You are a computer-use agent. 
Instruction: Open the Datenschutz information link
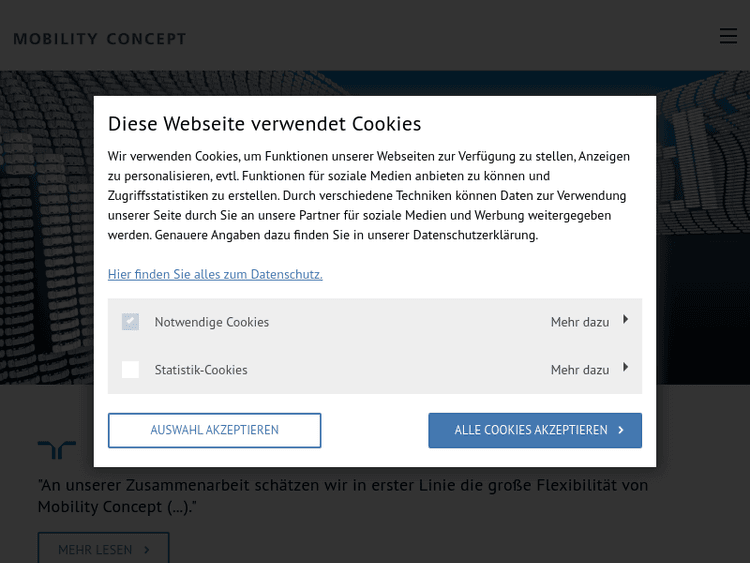[x=215, y=274]
